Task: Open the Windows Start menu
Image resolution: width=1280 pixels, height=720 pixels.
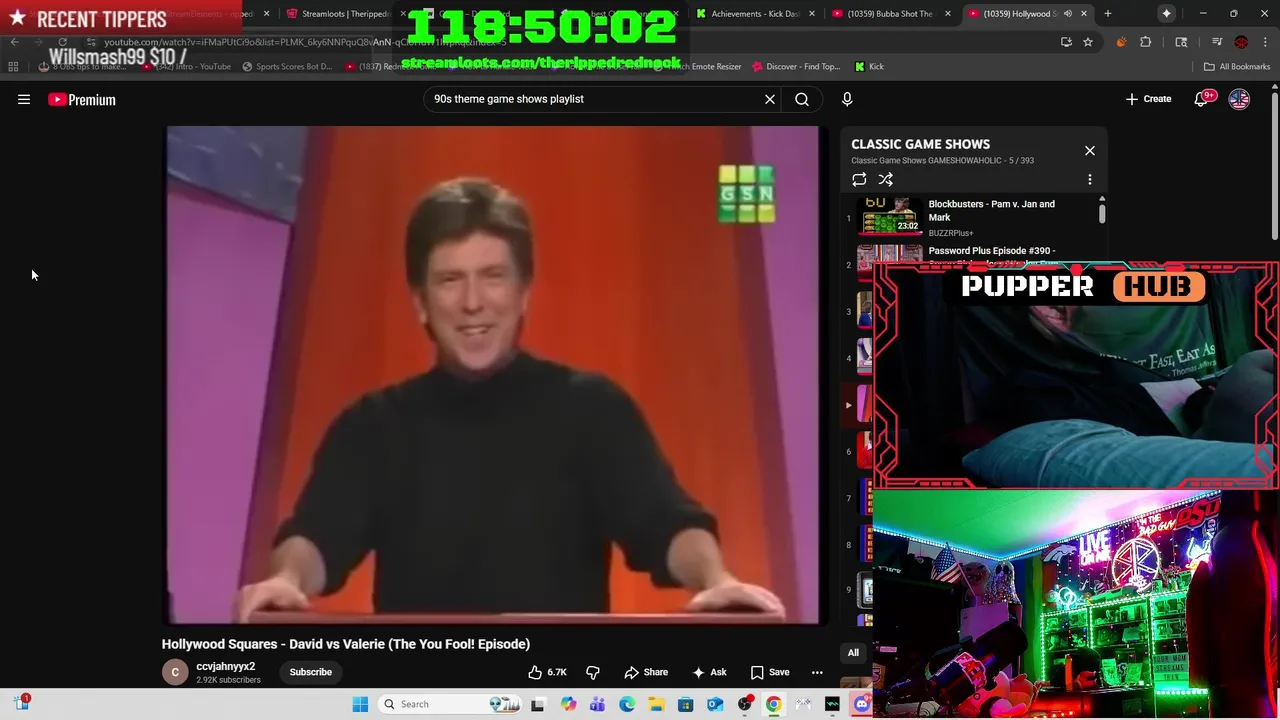Action: point(360,704)
